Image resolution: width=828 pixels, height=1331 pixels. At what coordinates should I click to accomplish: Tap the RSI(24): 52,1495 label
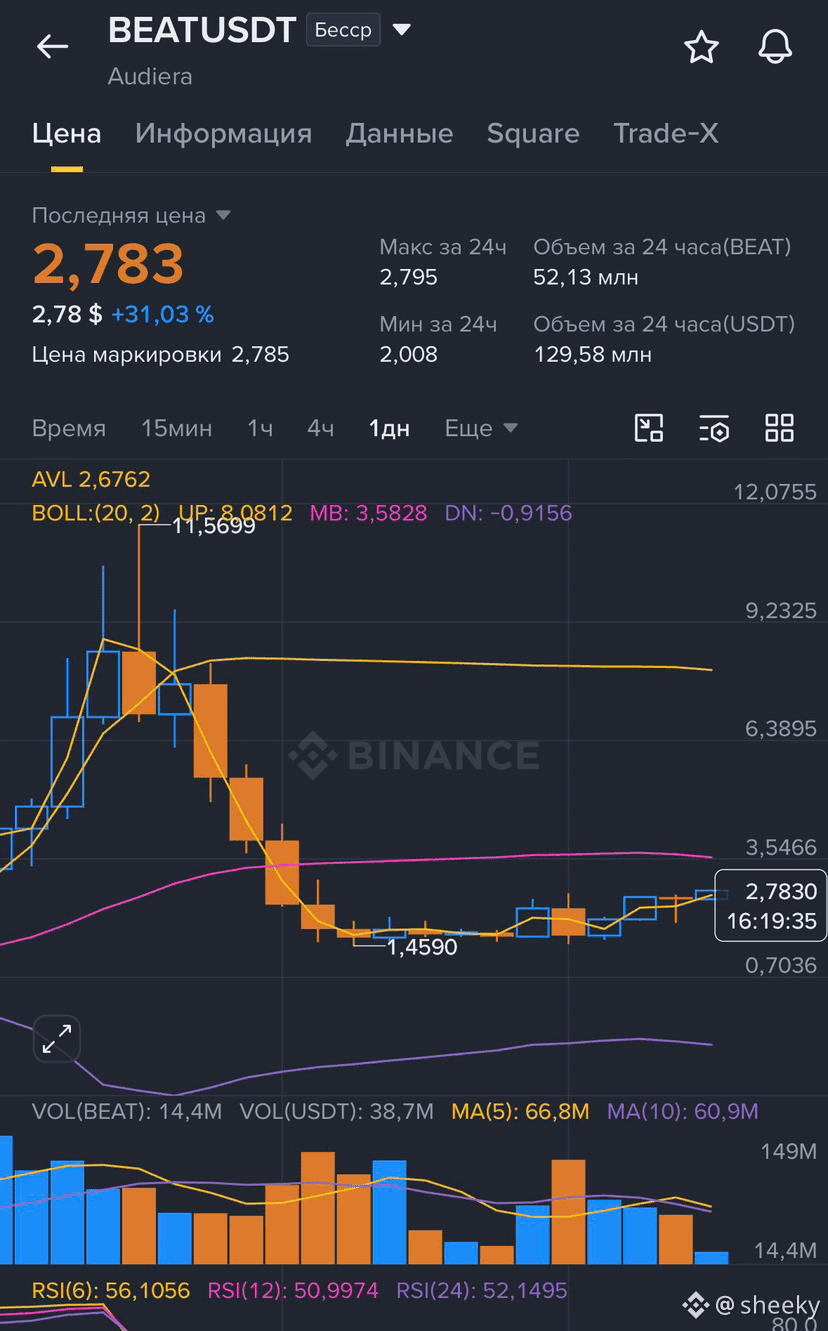[482, 1291]
